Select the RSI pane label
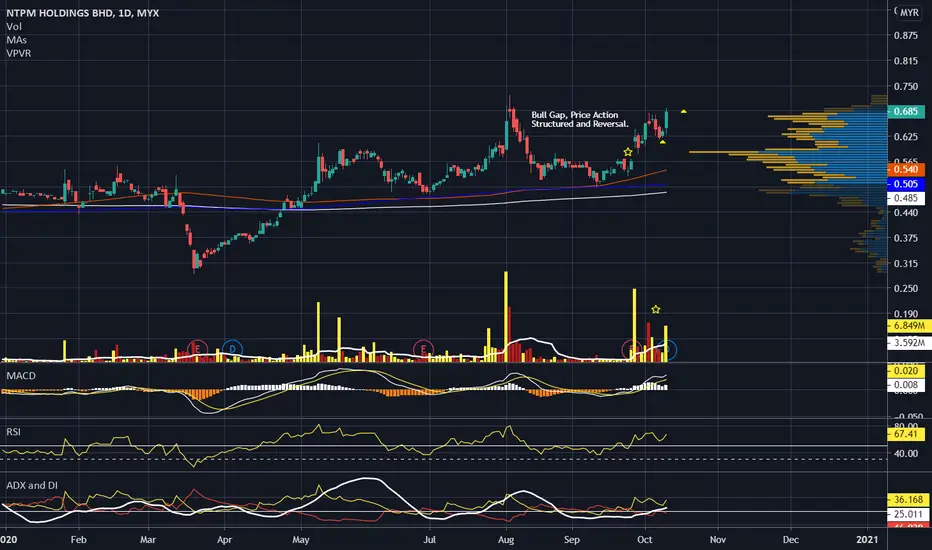The image size is (932, 550). (13, 432)
